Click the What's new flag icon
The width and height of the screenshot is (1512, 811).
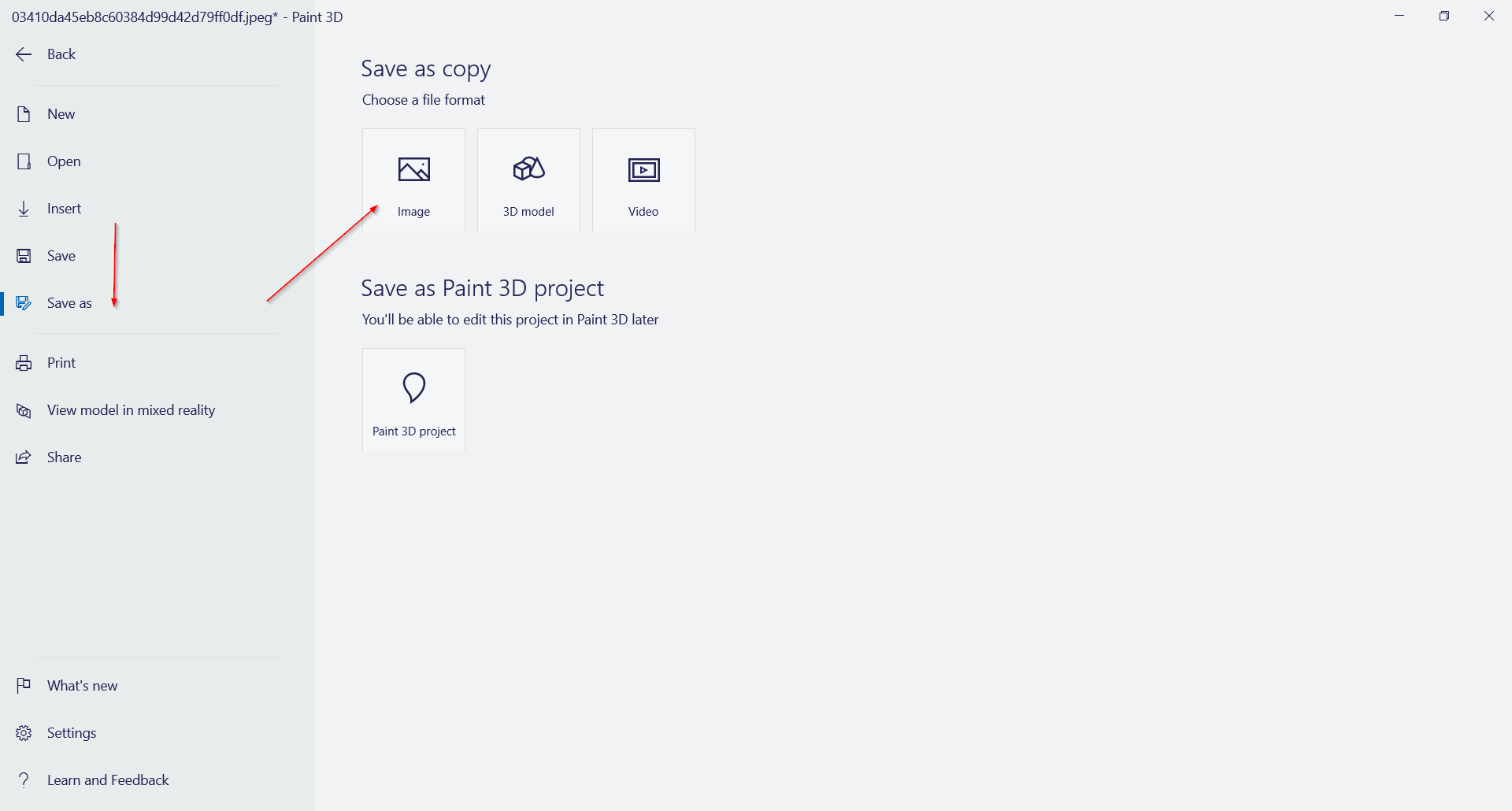click(24, 686)
